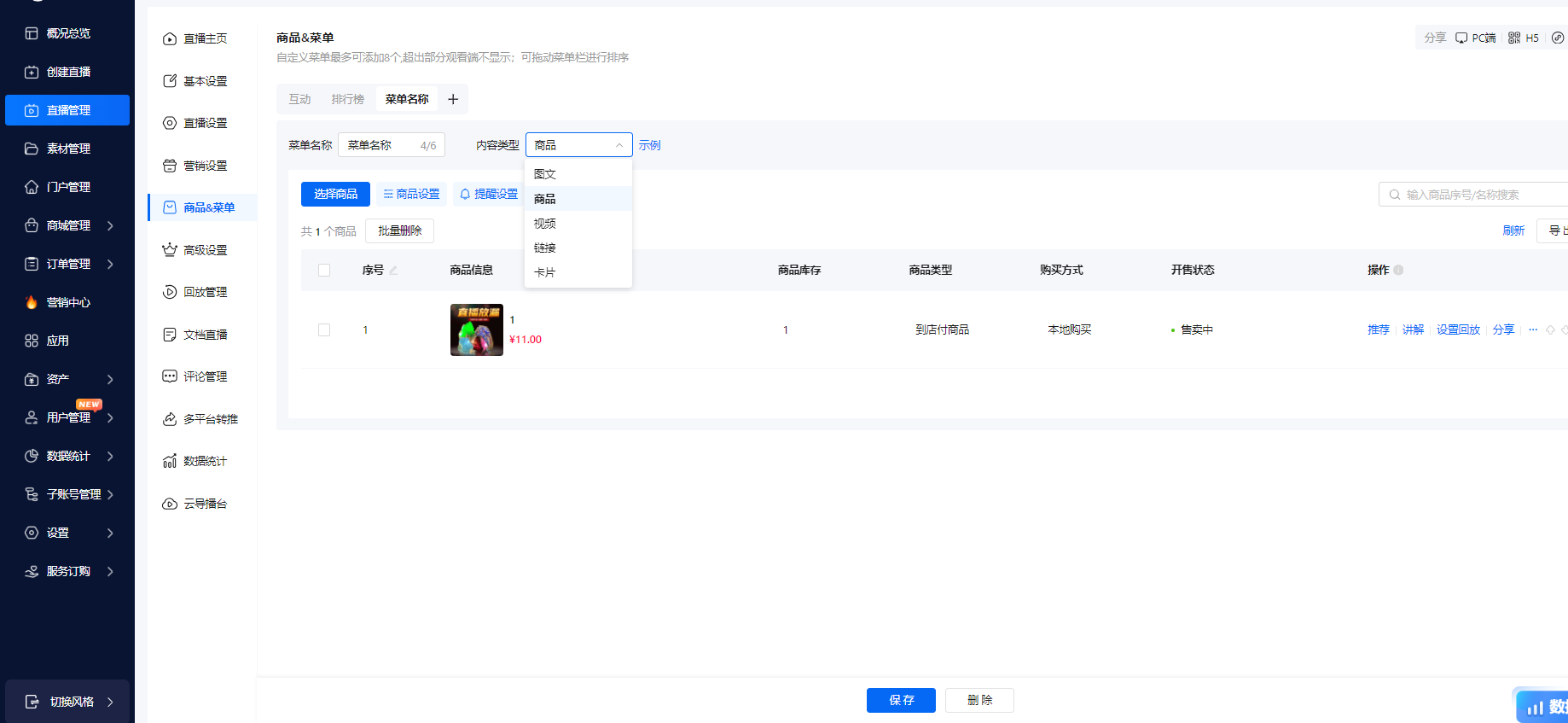Click the 菜单名称 text input field
This screenshot has height=723, width=1568.
(380, 145)
